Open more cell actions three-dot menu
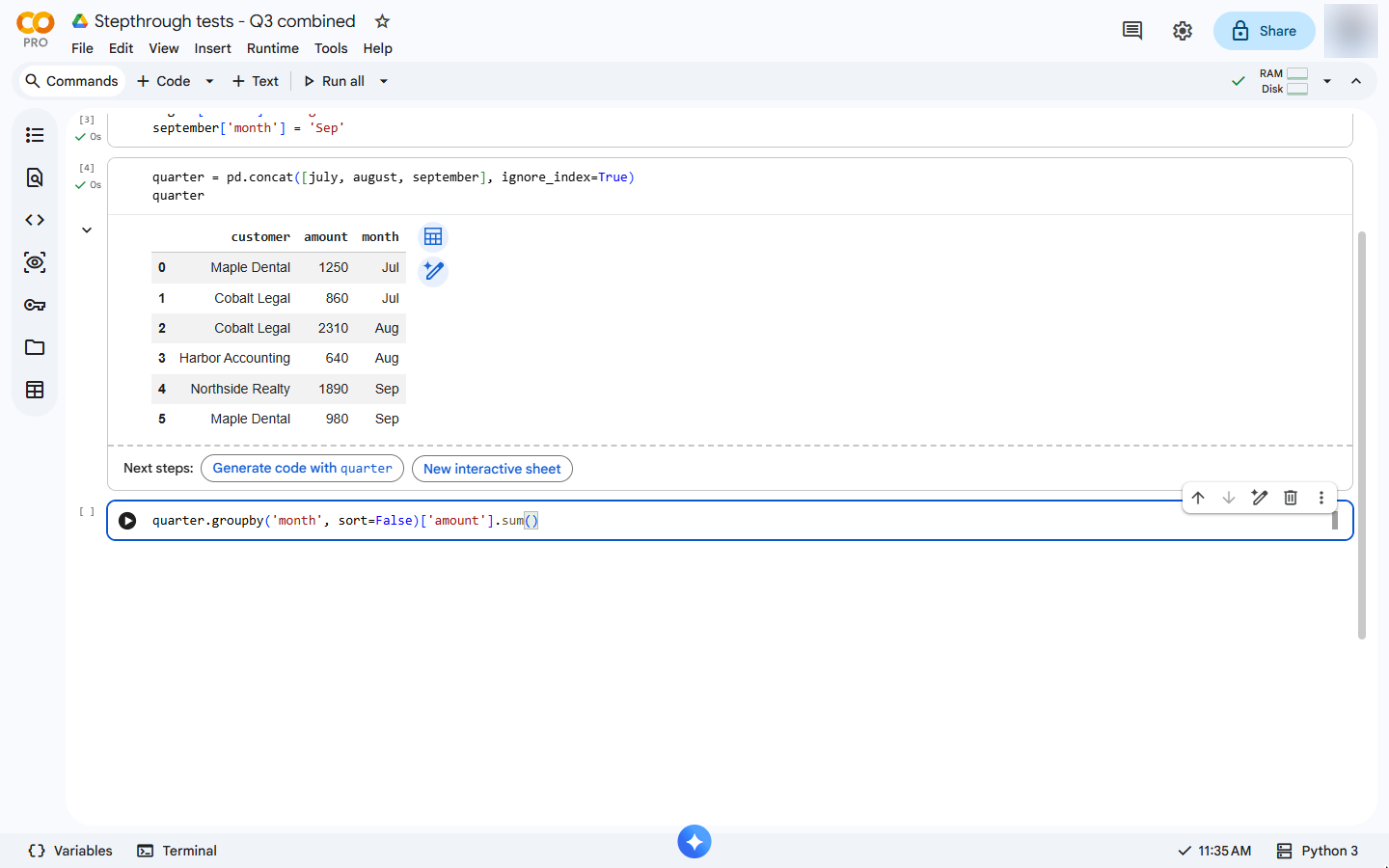The height and width of the screenshot is (868, 1389). (1321, 497)
